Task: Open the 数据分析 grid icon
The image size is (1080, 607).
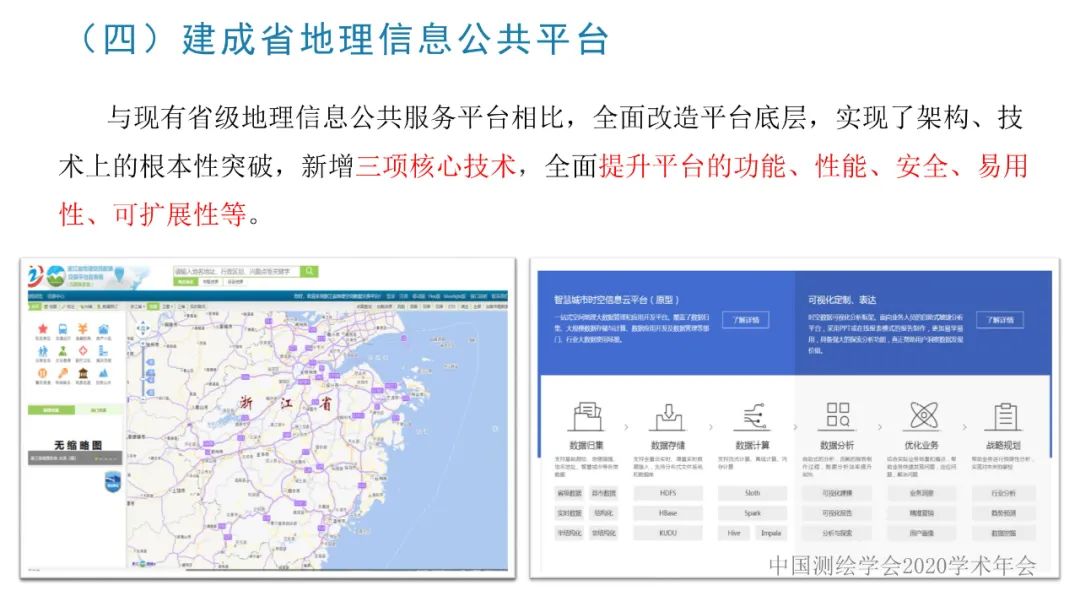Action: [x=835, y=412]
